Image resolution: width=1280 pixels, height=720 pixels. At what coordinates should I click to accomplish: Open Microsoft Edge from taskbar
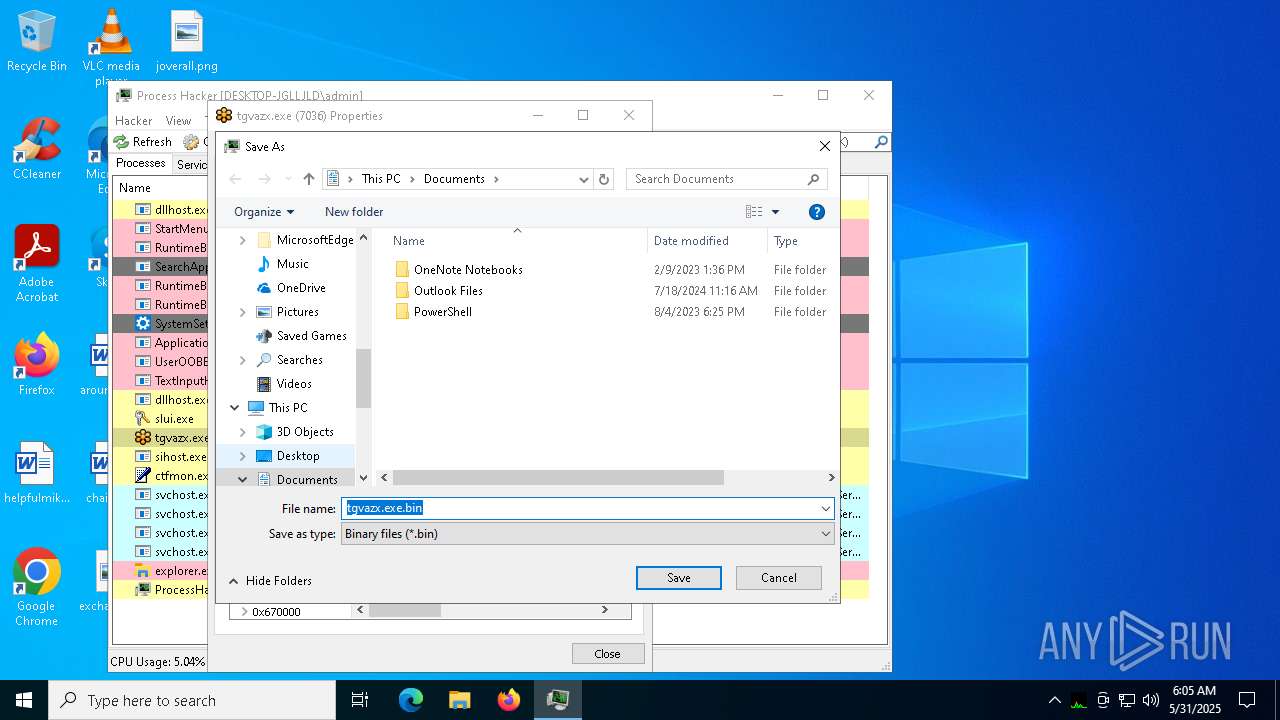coord(411,700)
